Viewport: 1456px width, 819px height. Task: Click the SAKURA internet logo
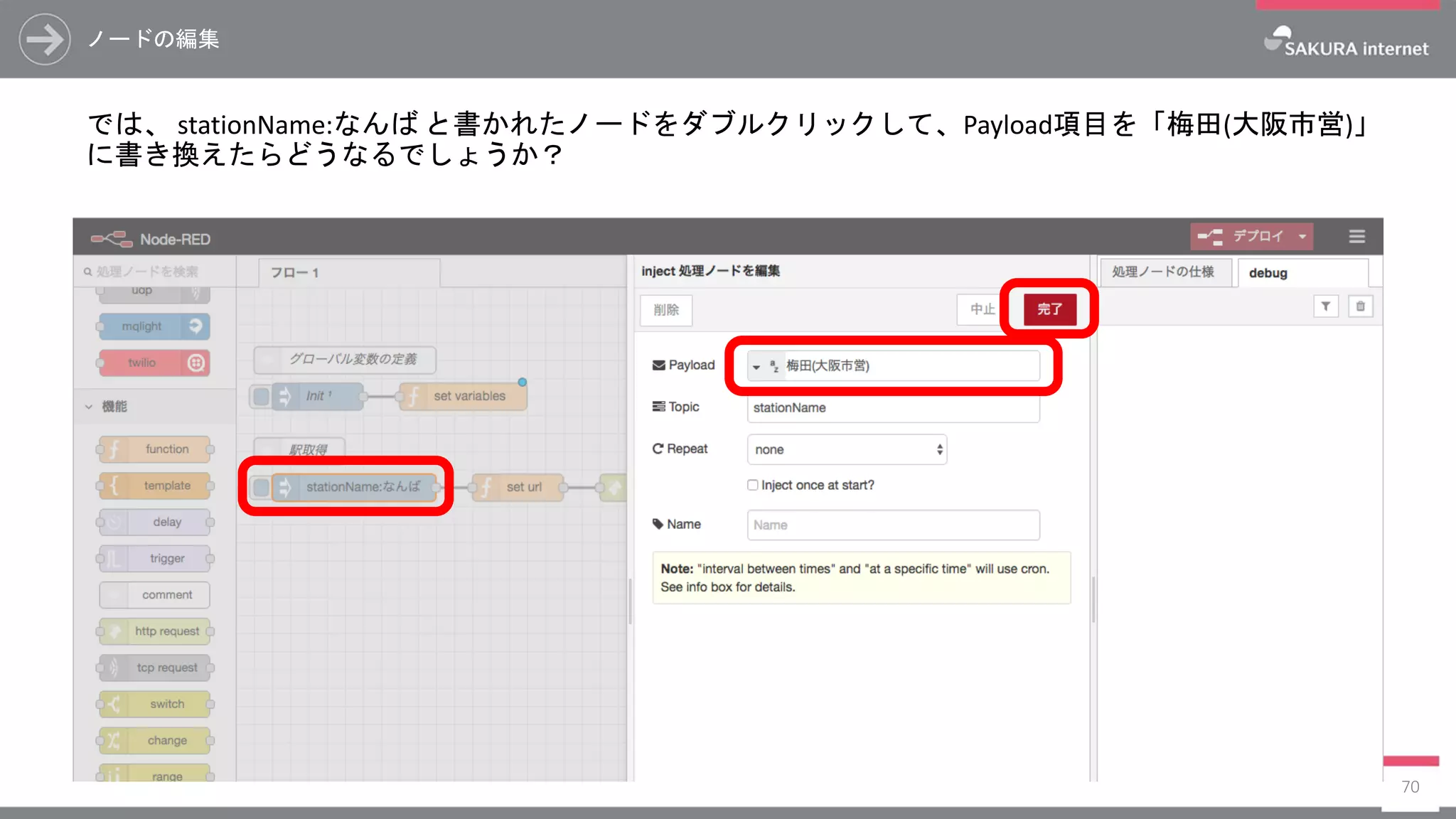pos(1346,42)
